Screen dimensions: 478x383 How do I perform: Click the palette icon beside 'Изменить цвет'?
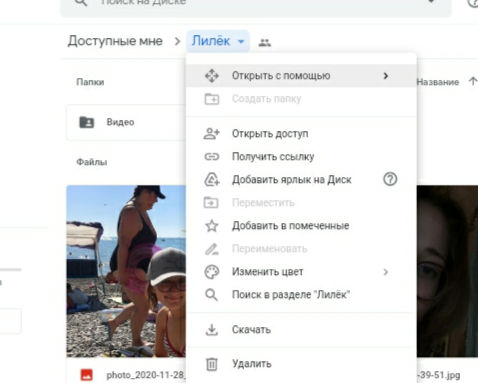tap(212, 272)
